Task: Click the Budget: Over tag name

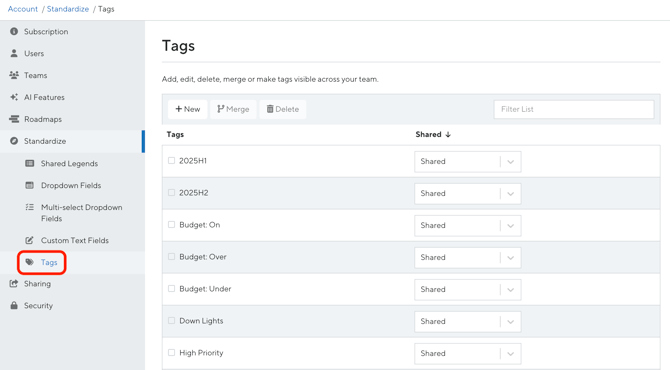Action: [203, 257]
